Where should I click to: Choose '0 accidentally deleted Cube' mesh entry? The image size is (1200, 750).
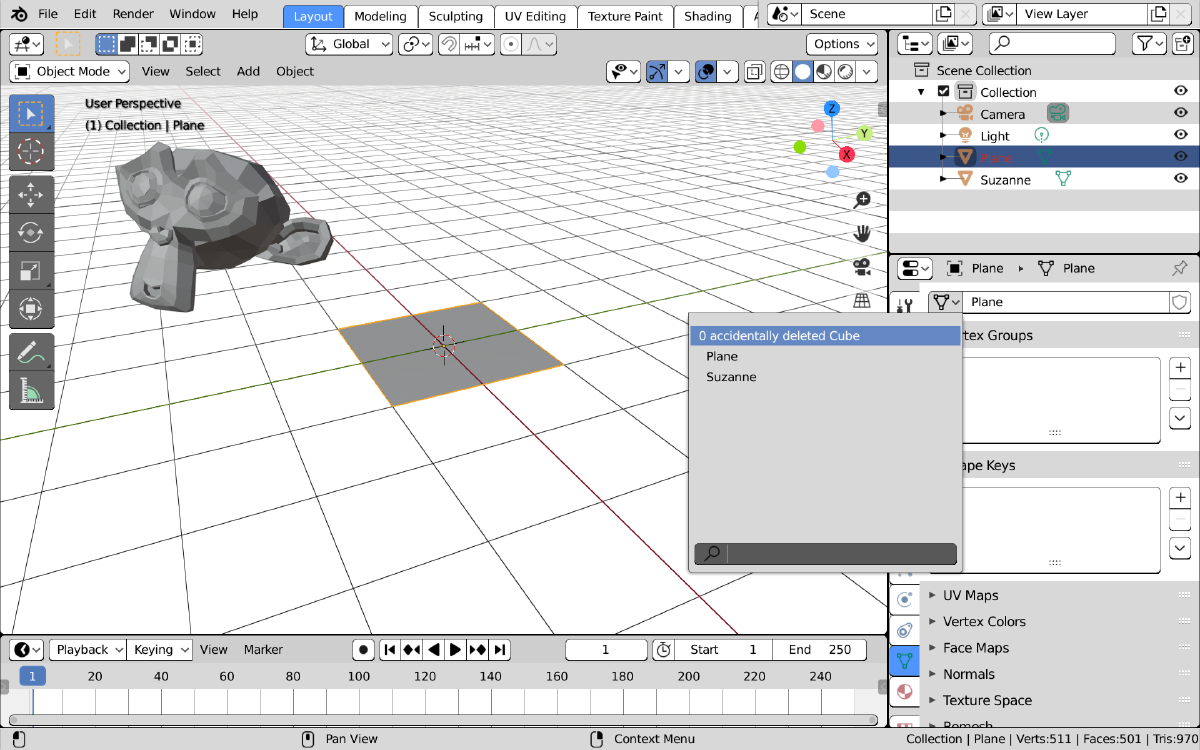(825, 336)
